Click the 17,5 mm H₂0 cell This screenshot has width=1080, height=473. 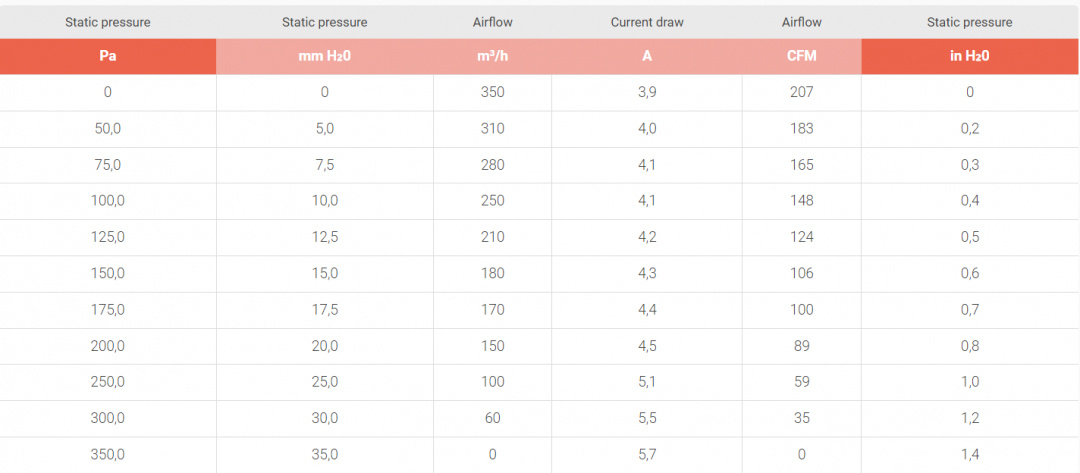click(325, 309)
